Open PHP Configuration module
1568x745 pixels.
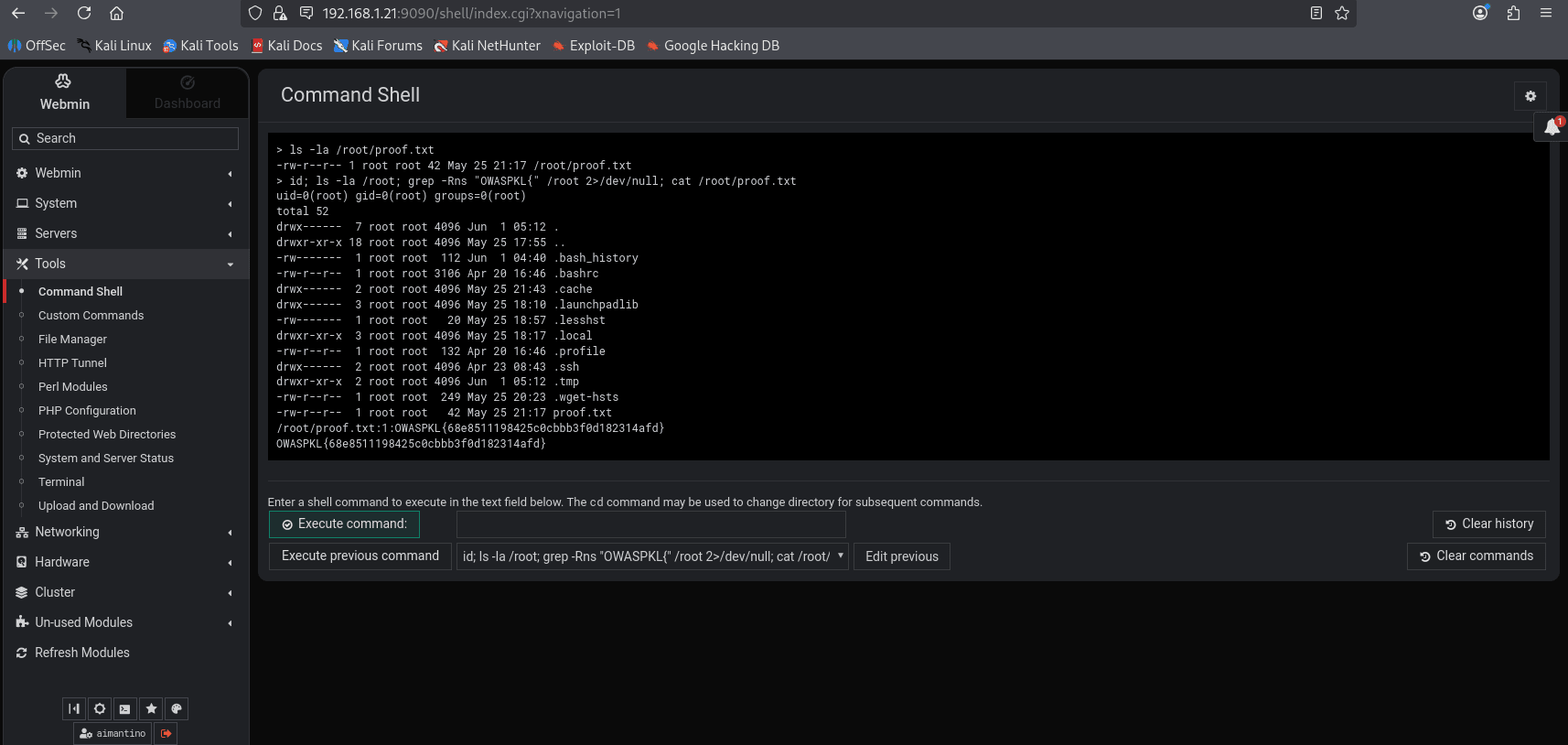coord(88,410)
